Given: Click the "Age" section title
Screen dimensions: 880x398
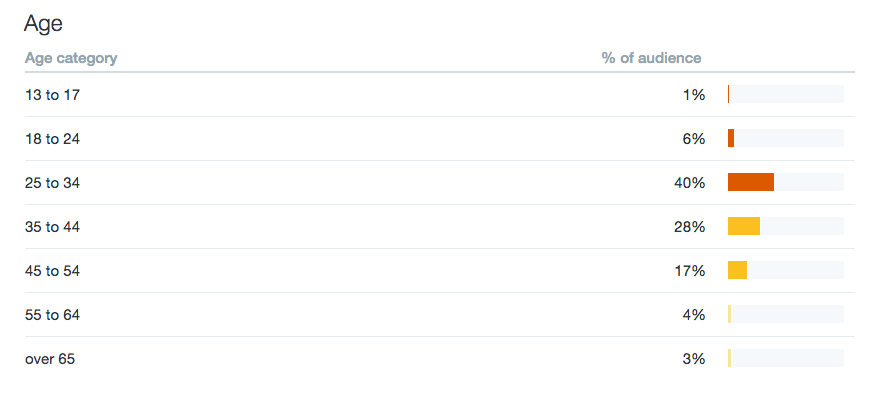Looking at the screenshot, I should tap(43, 24).
